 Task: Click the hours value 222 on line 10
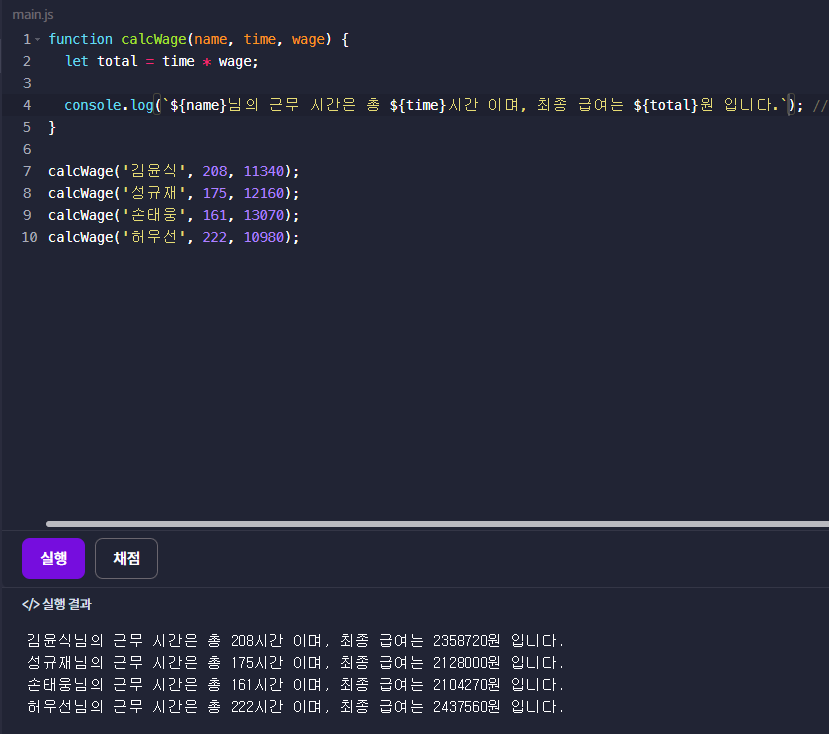coord(215,237)
